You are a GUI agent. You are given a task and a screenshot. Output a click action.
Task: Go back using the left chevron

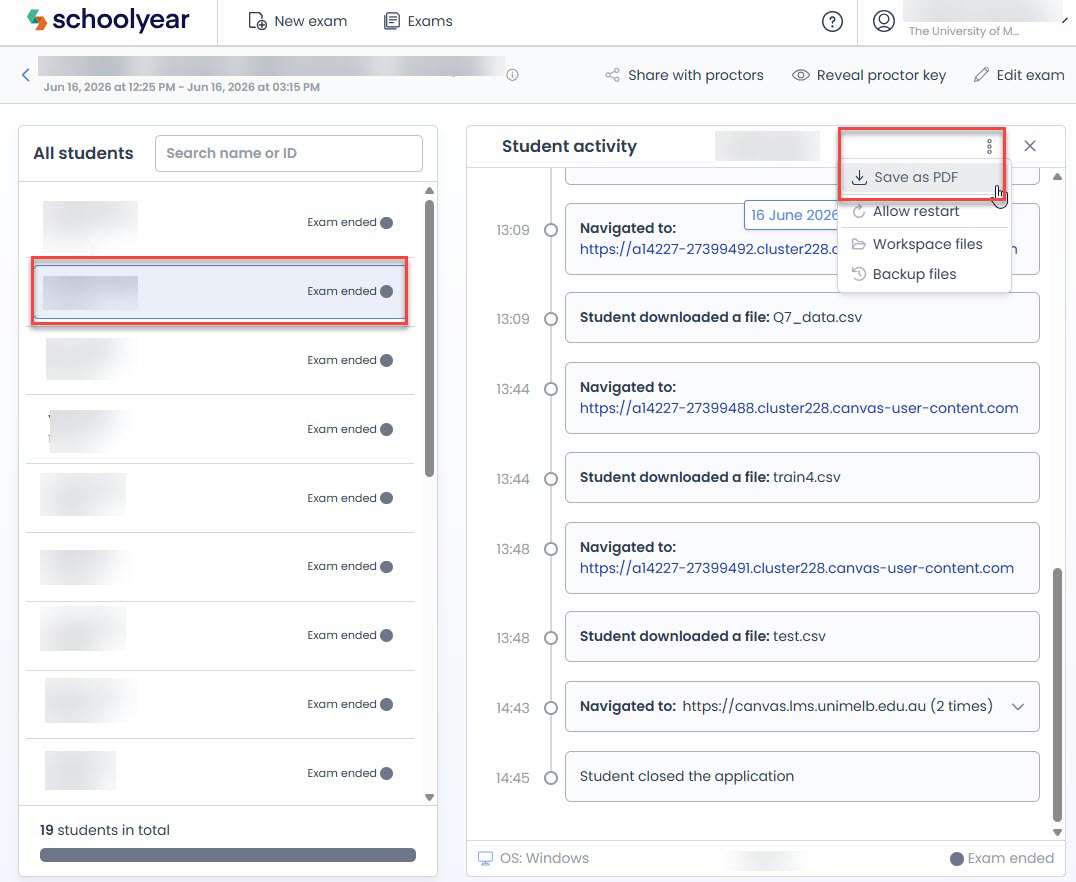tap(25, 75)
